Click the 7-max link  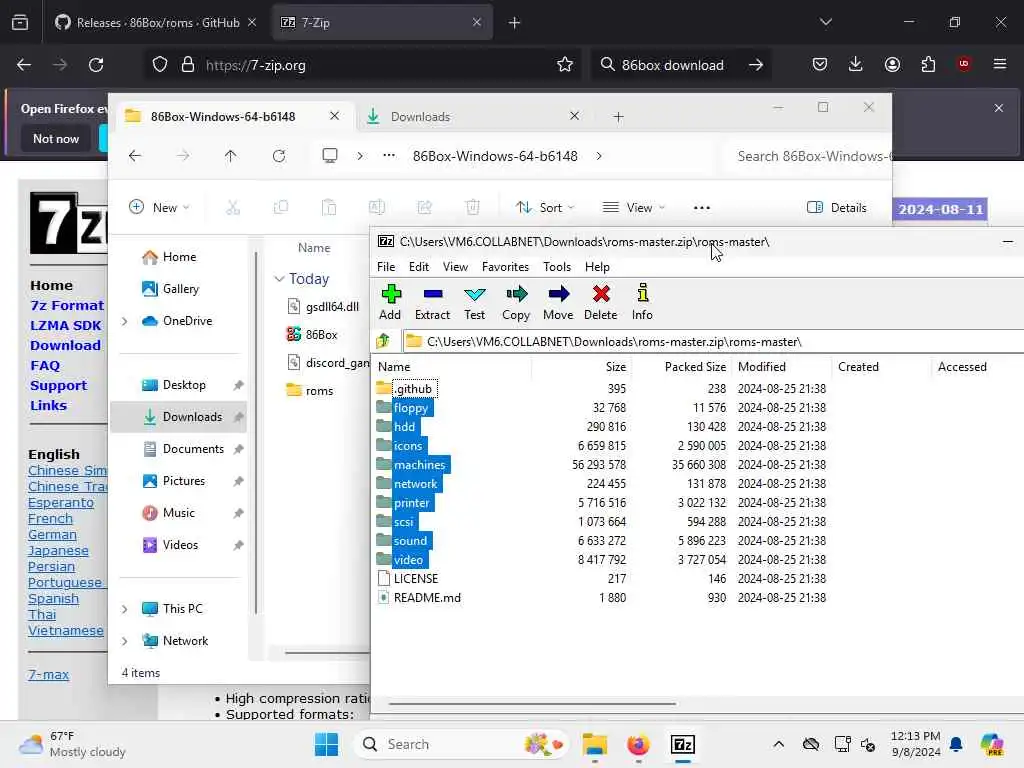tap(48, 675)
